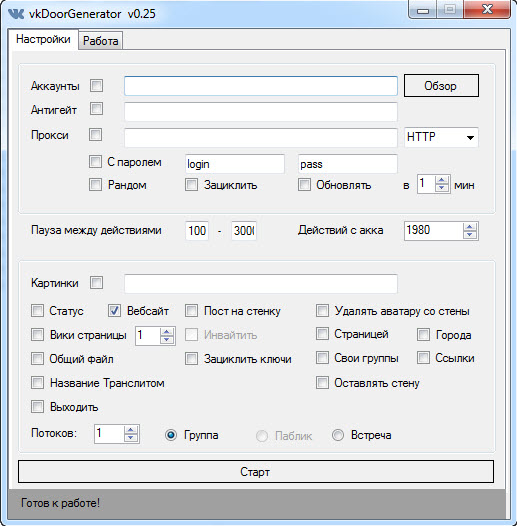Image resolution: width=517 pixels, height=526 pixels.
Task: Click the Старт button
Action: point(256,472)
